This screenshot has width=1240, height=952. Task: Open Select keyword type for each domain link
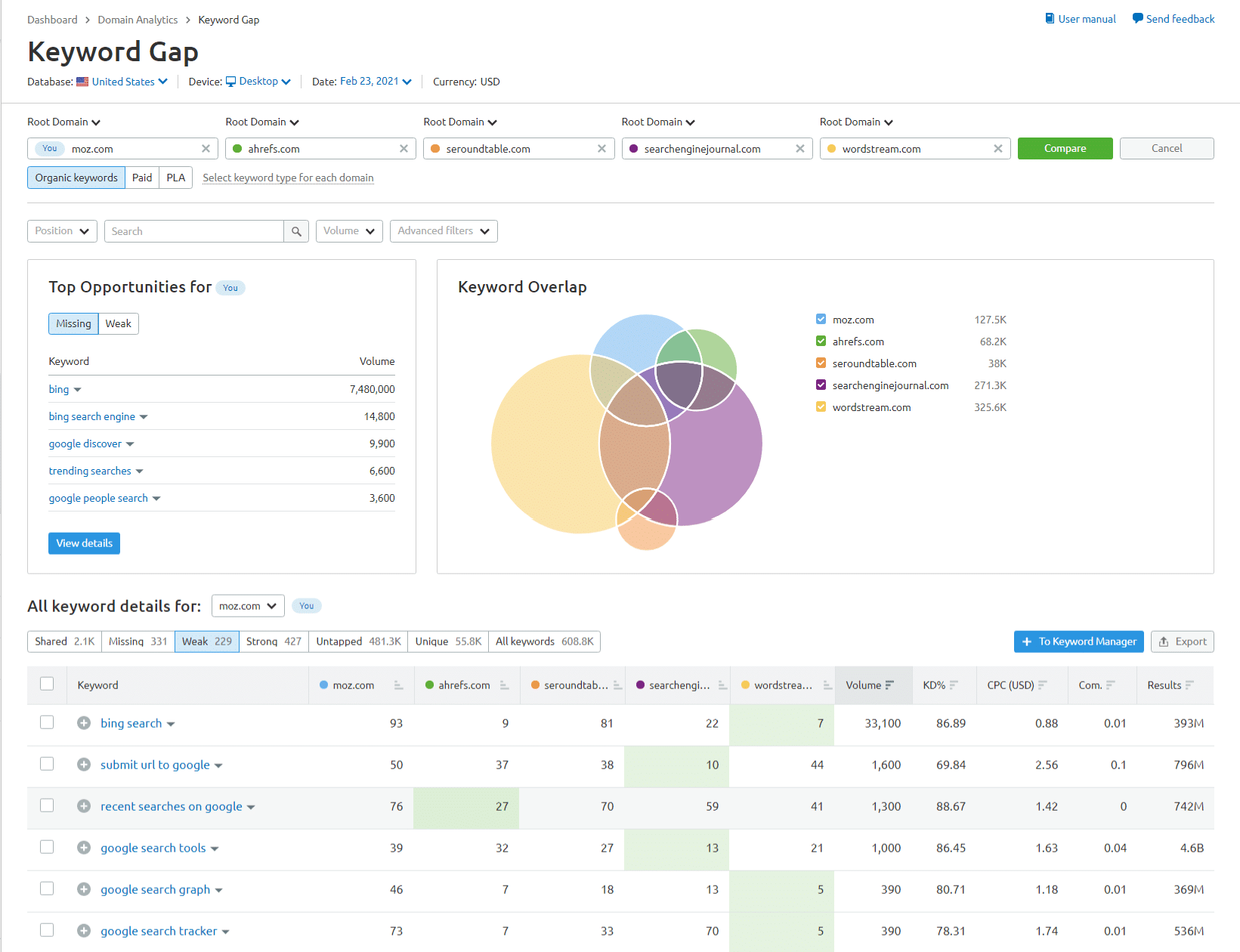click(x=288, y=178)
